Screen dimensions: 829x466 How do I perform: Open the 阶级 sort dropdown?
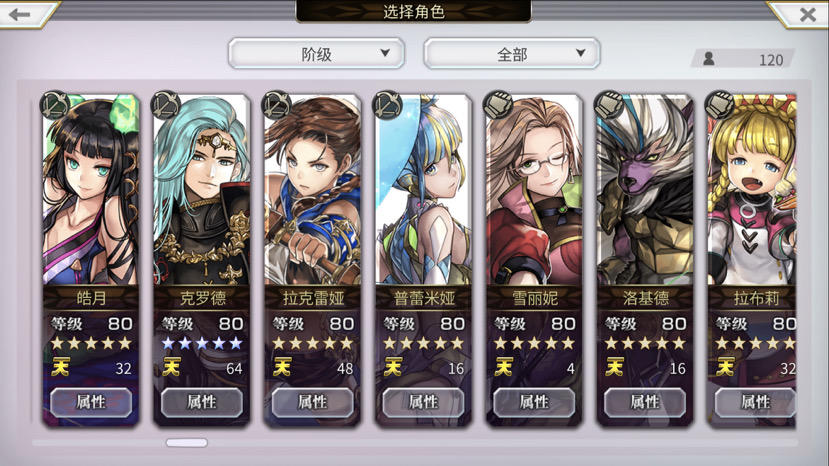(317, 53)
